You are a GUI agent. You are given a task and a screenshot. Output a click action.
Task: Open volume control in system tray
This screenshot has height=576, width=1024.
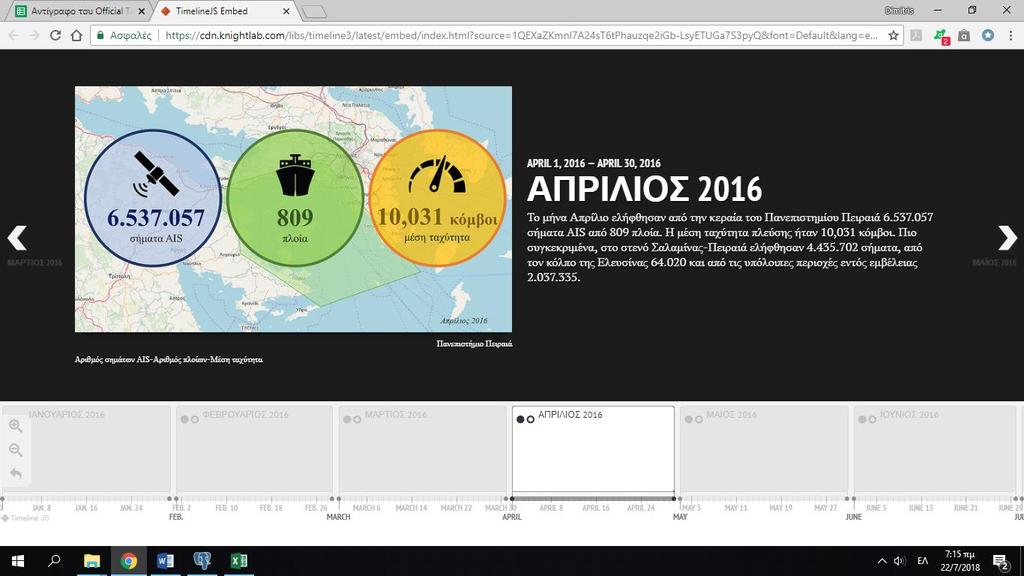click(899, 561)
